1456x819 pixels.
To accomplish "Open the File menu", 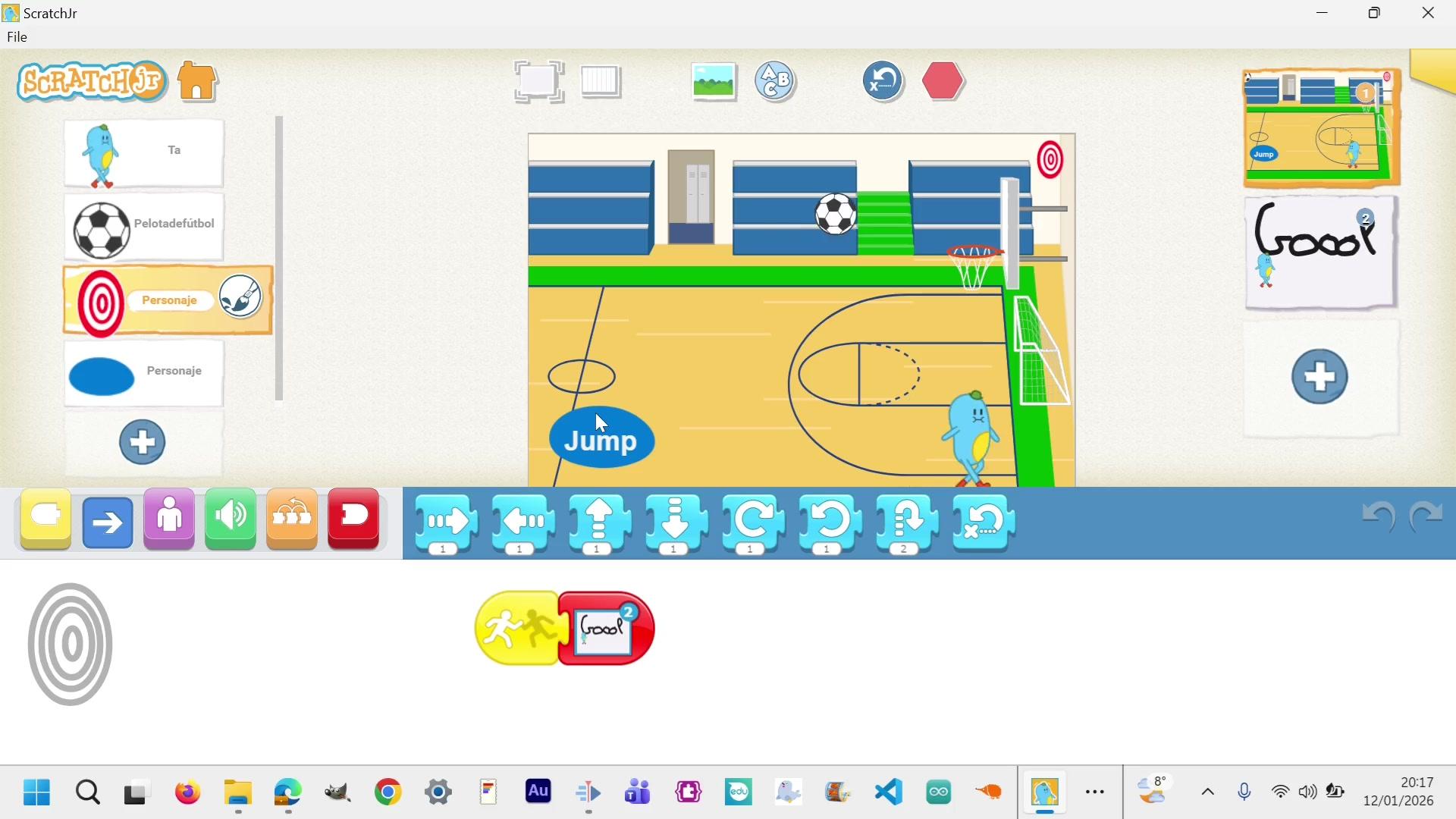I will tap(17, 37).
